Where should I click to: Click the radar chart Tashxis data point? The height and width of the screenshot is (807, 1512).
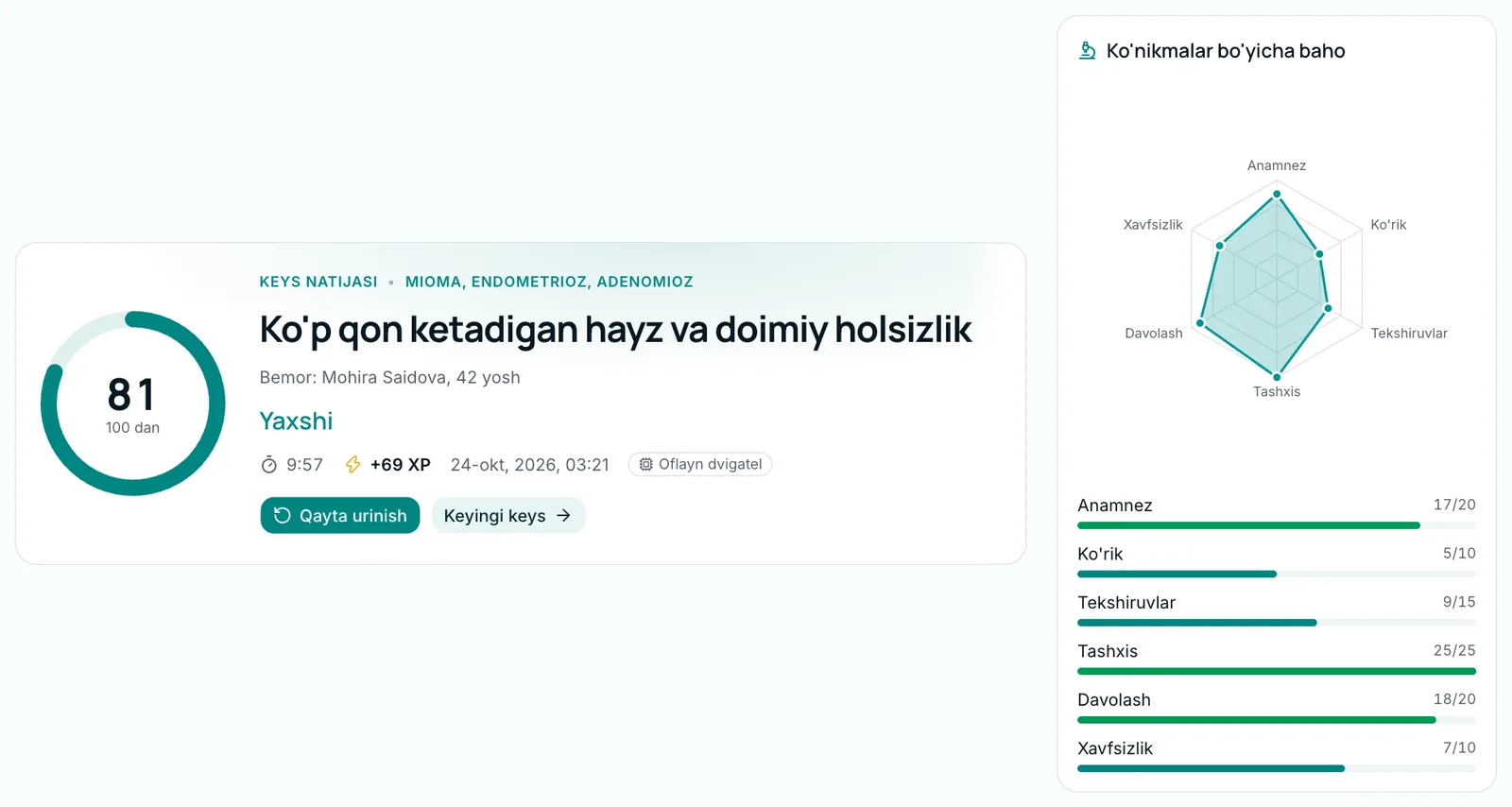point(1277,377)
